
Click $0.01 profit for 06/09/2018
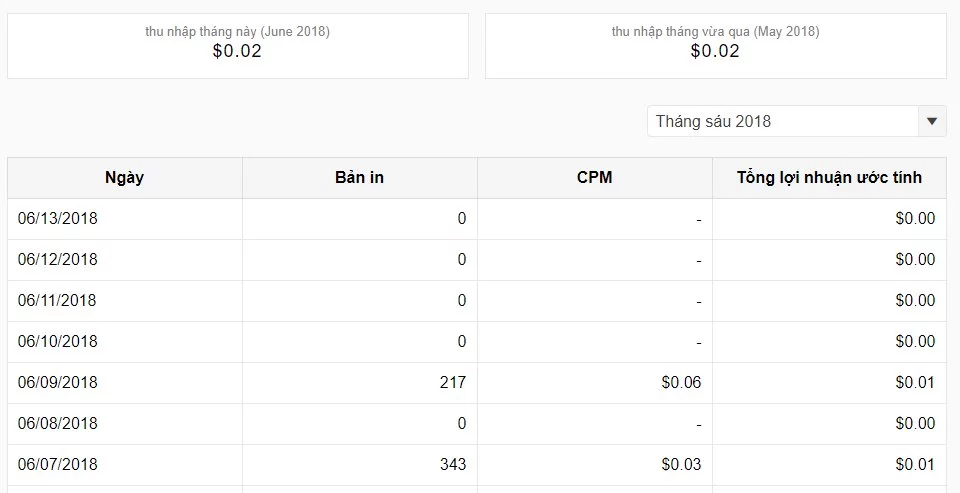pyautogui.click(x=915, y=383)
